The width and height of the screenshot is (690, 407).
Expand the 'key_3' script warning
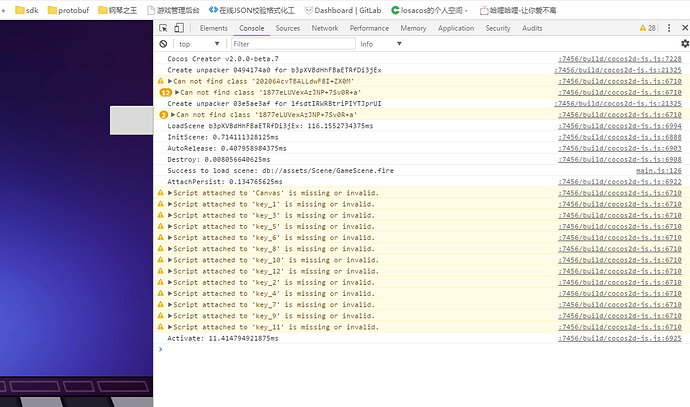169,215
